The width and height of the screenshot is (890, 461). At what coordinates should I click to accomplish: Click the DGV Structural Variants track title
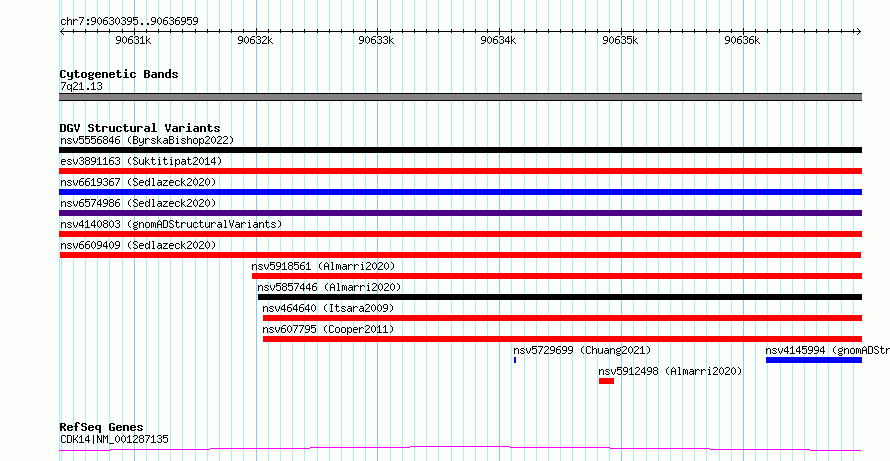[140, 128]
